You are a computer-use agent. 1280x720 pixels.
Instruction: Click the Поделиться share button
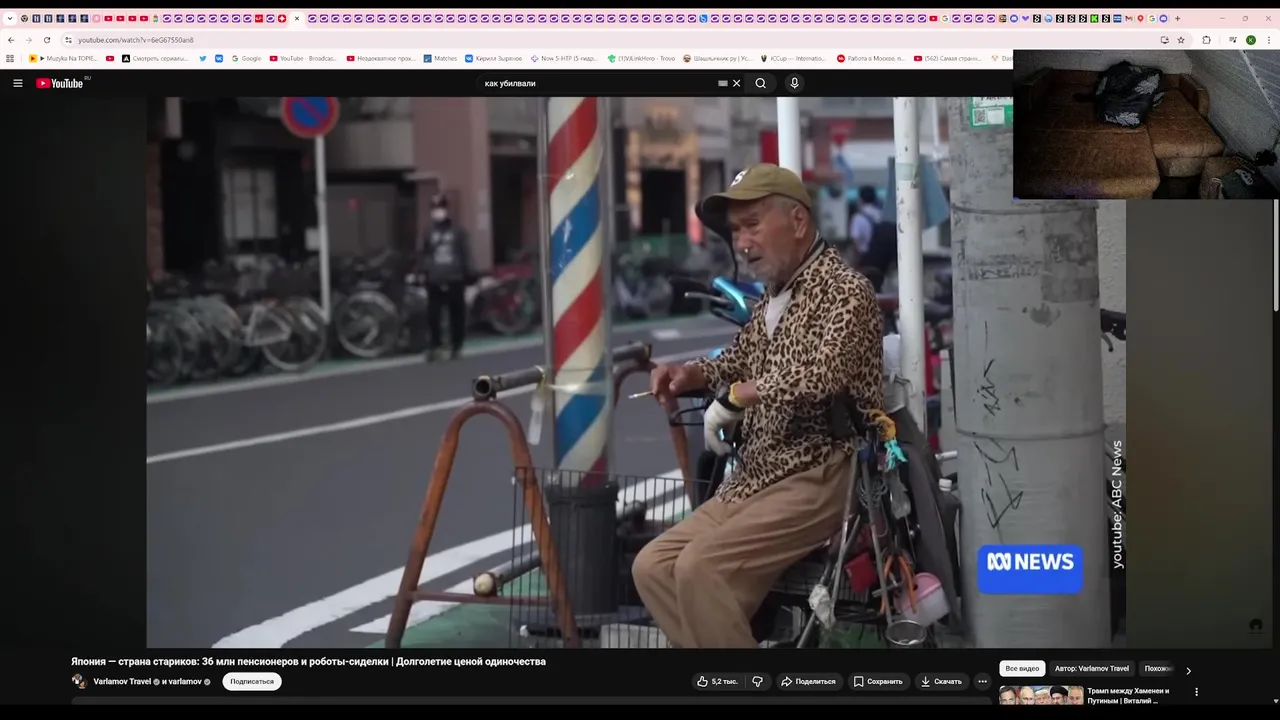click(808, 681)
